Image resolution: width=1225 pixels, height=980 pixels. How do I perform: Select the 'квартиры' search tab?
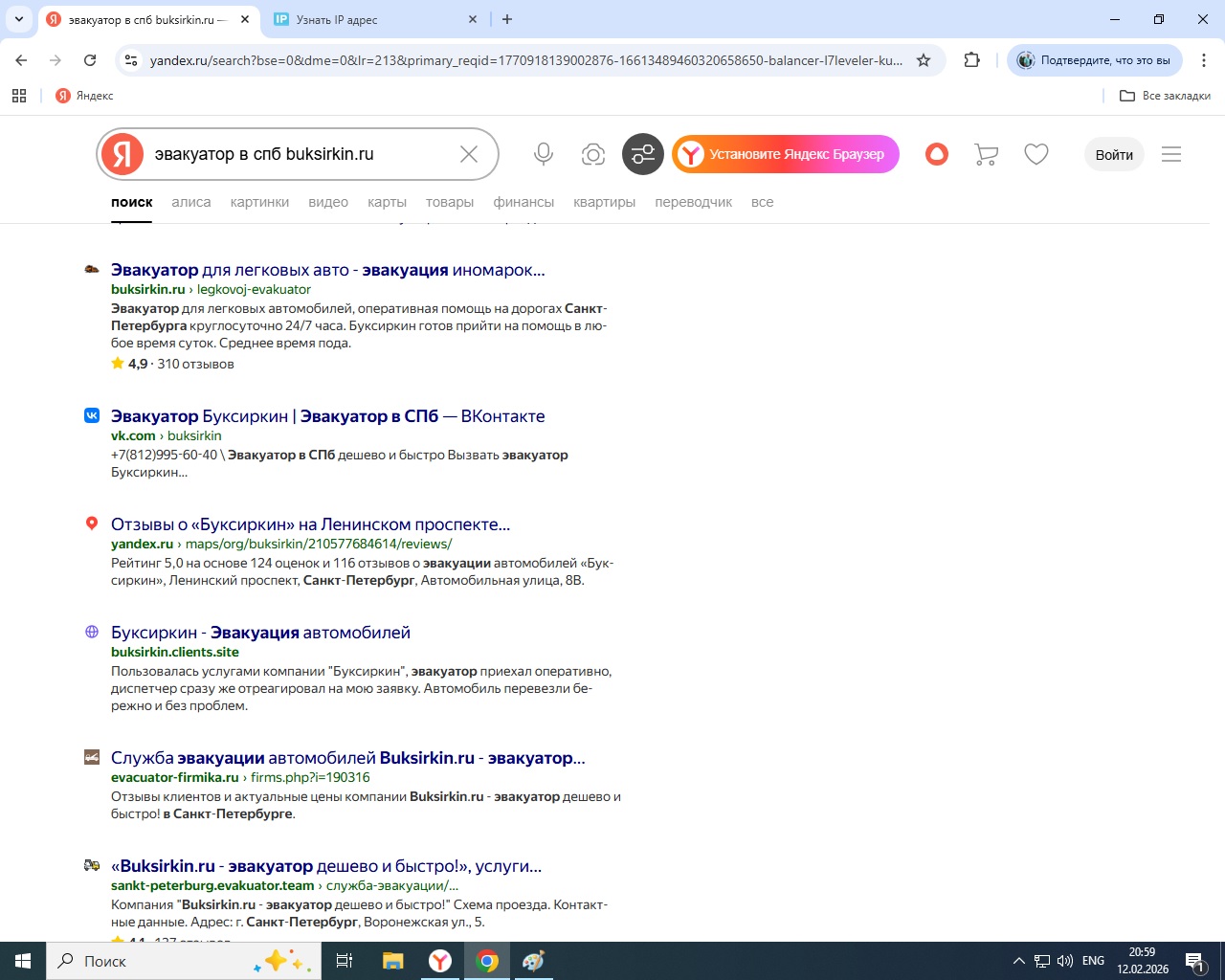pos(604,202)
